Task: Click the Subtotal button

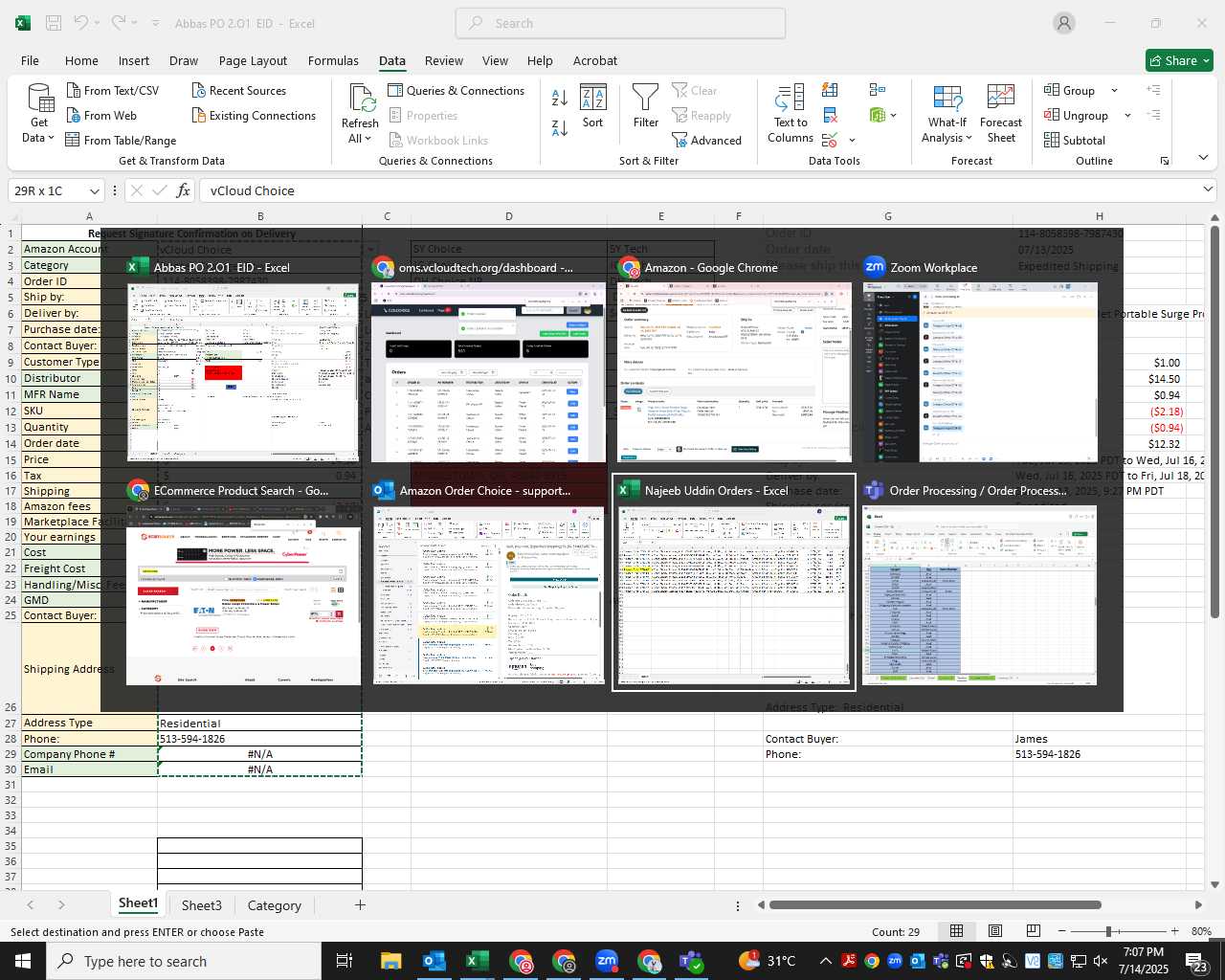Action: [x=1075, y=141]
